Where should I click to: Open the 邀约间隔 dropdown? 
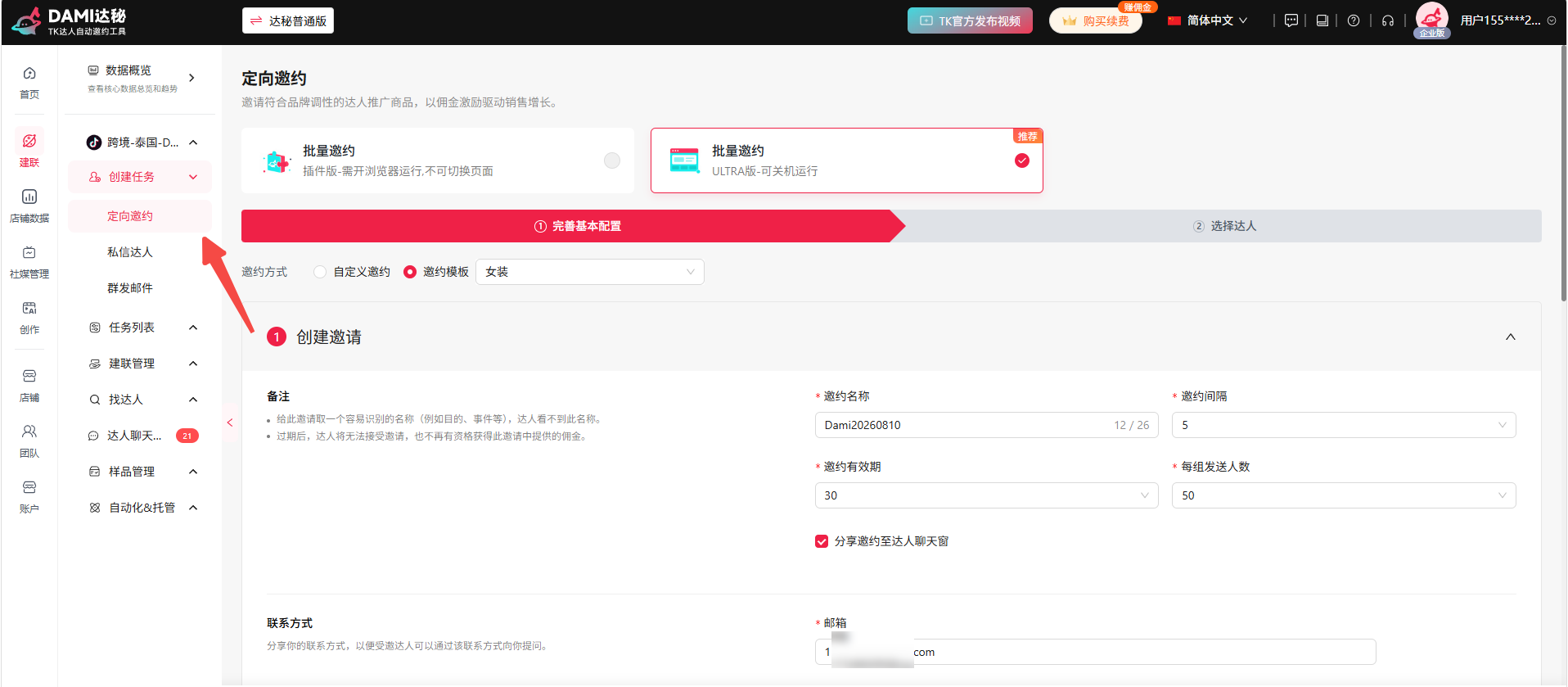[x=1344, y=425]
